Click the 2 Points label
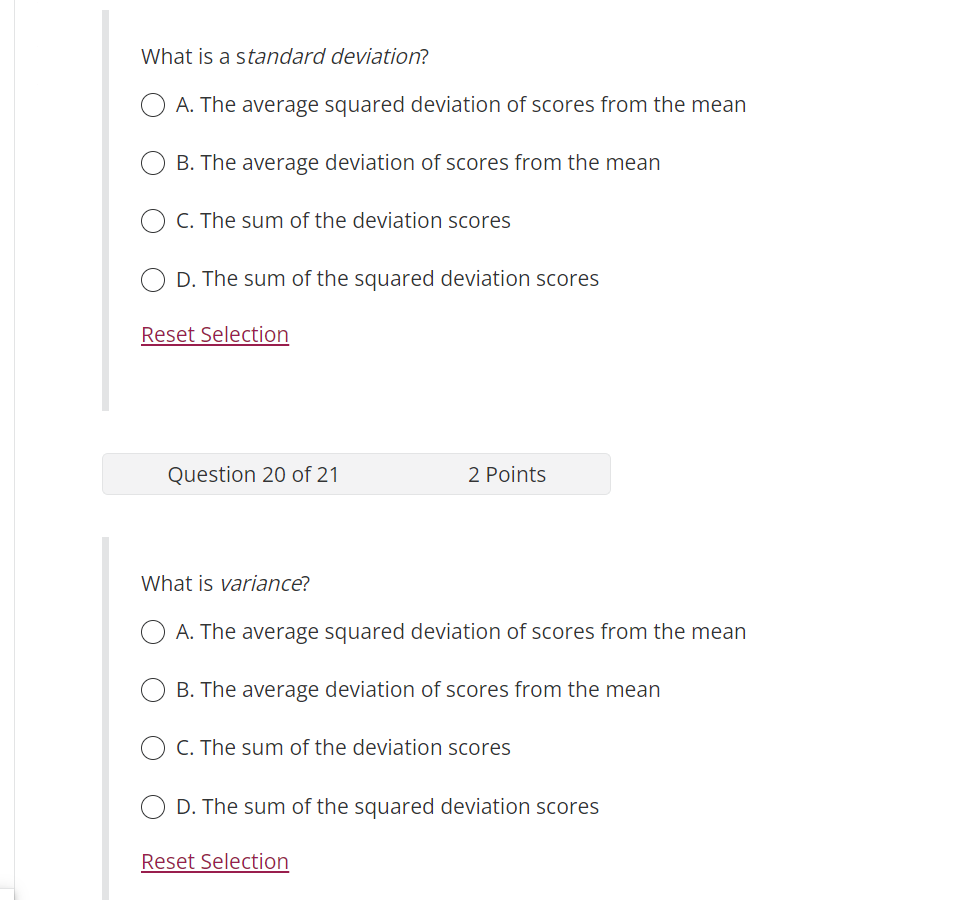 507,474
